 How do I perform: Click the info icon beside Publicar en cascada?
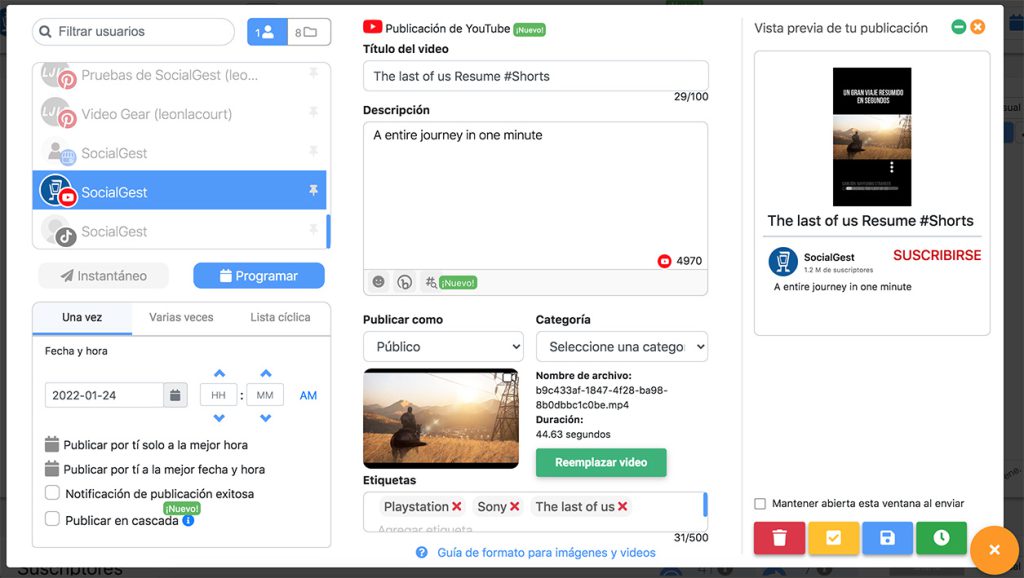[x=188, y=521]
